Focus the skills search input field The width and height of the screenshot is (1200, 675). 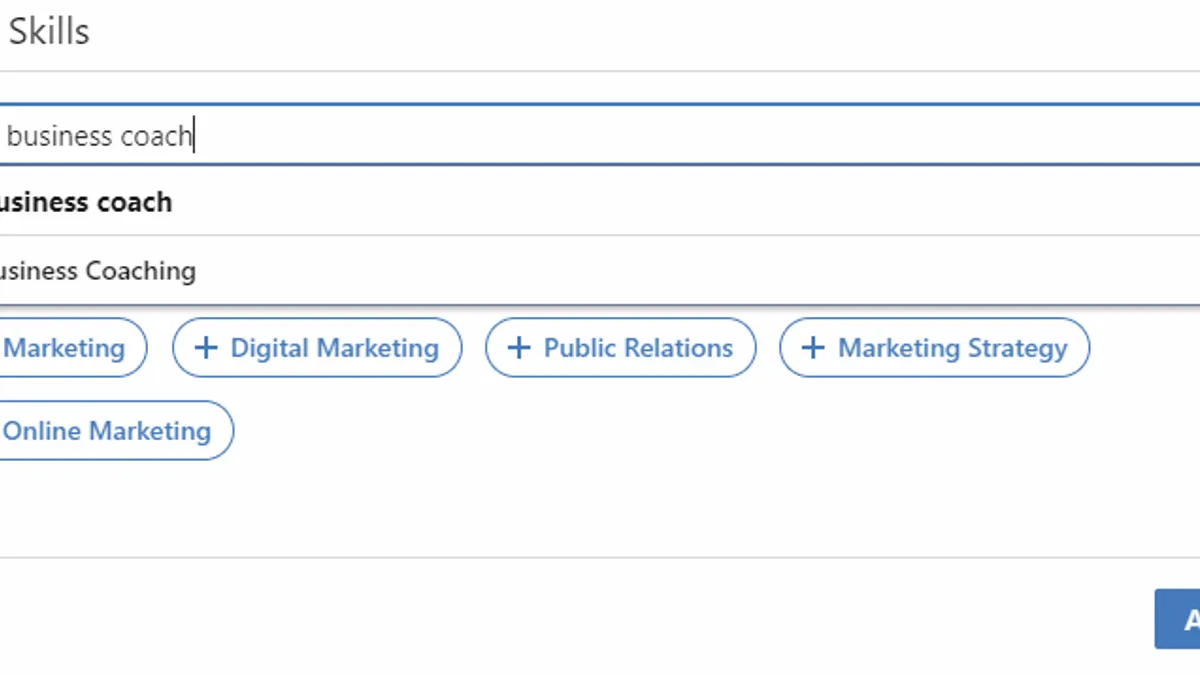point(600,134)
